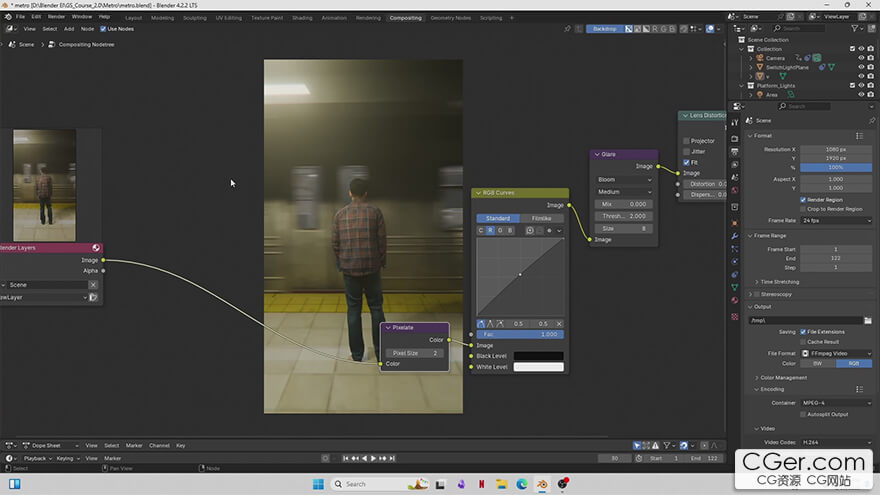The width and height of the screenshot is (880, 495).
Task: Switch to the Geometry Nodes workspace tab
Action: point(451,18)
